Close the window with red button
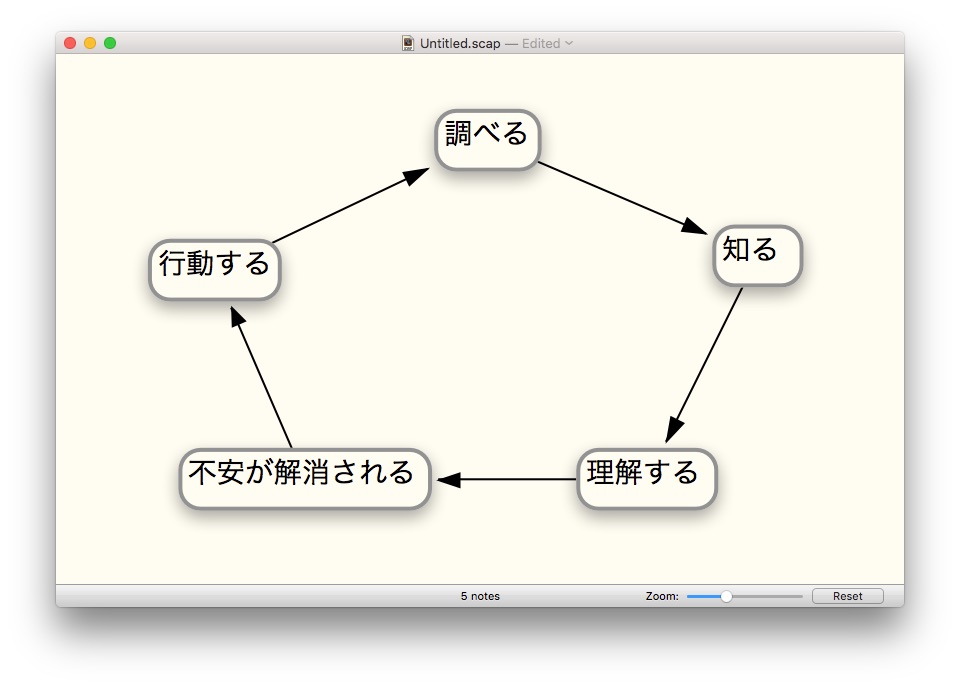Viewport: 960px width, 687px height. (x=70, y=43)
